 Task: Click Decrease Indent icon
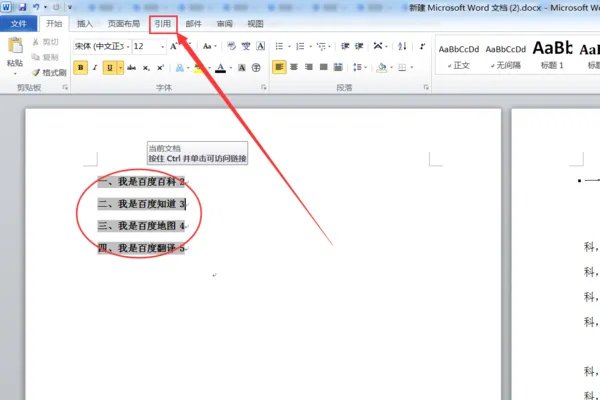click(x=345, y=46)
